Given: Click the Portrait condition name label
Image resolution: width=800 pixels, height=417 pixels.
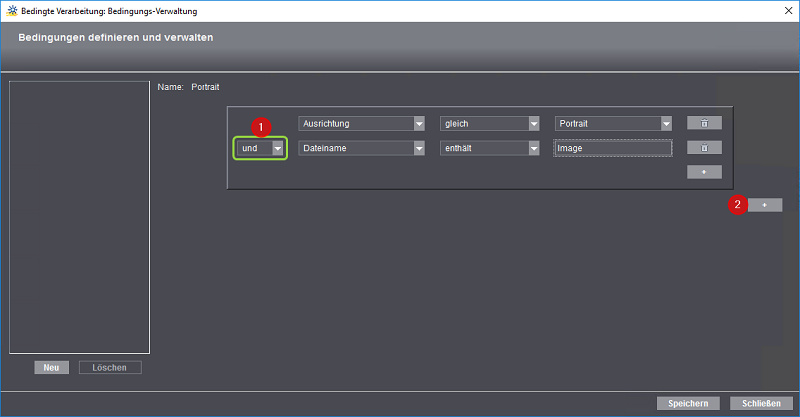Looking at the screenshot, I should [205, 88].
